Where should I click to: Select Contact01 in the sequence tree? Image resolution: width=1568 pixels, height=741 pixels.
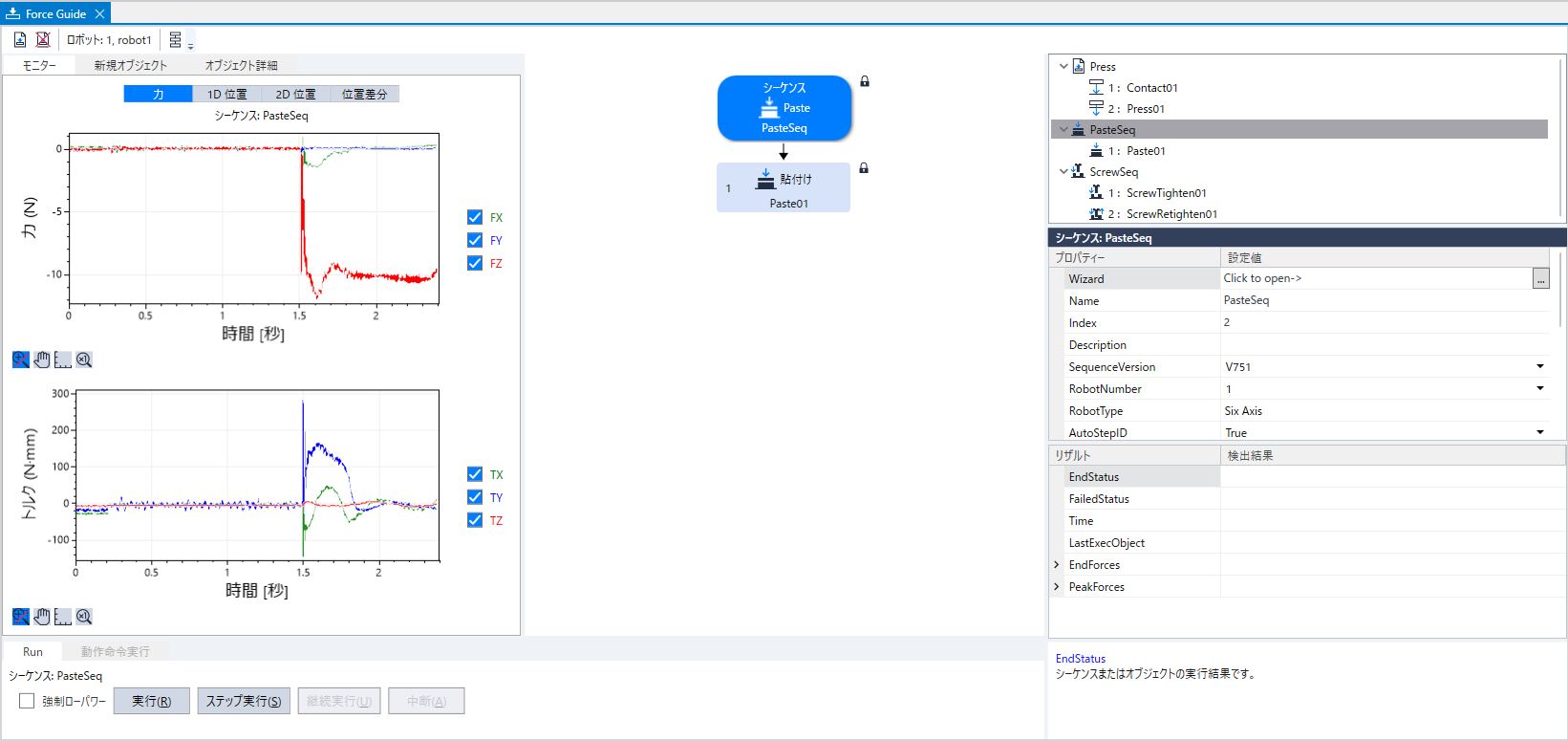pyautogui.click(x=1151, y=88)
